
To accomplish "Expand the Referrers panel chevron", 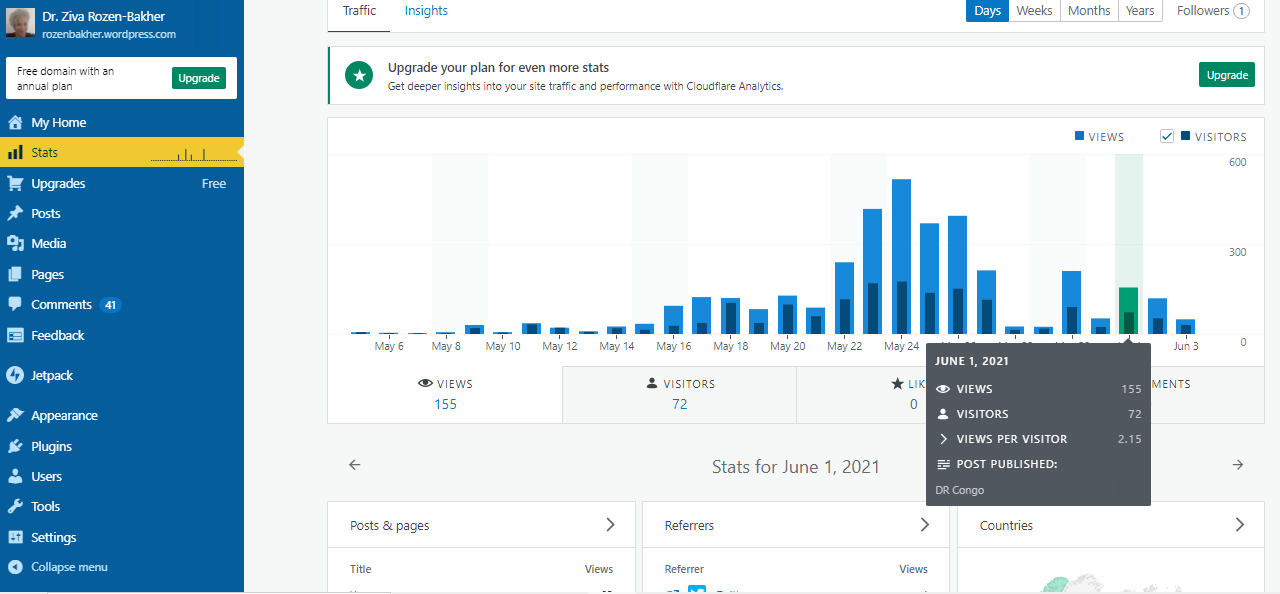I will (925, 525).
